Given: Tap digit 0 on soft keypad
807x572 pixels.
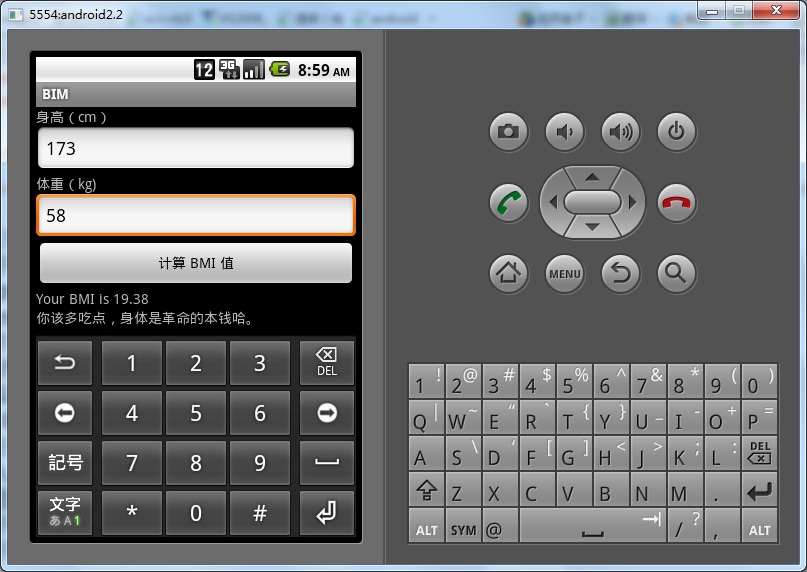Looking at the screenshot, I should pos(196,513).
